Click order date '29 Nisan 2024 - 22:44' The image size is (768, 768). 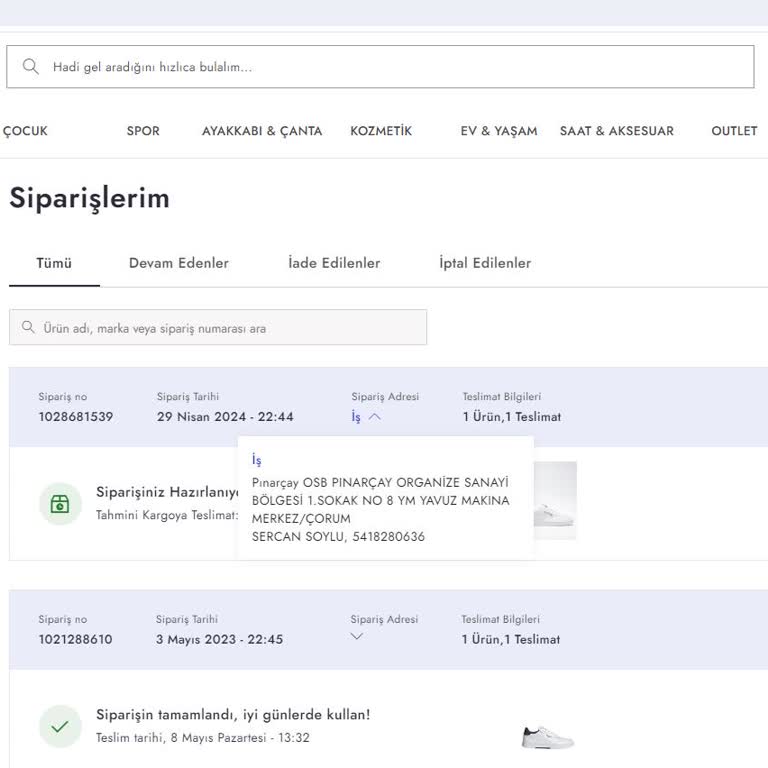point(225,417)
